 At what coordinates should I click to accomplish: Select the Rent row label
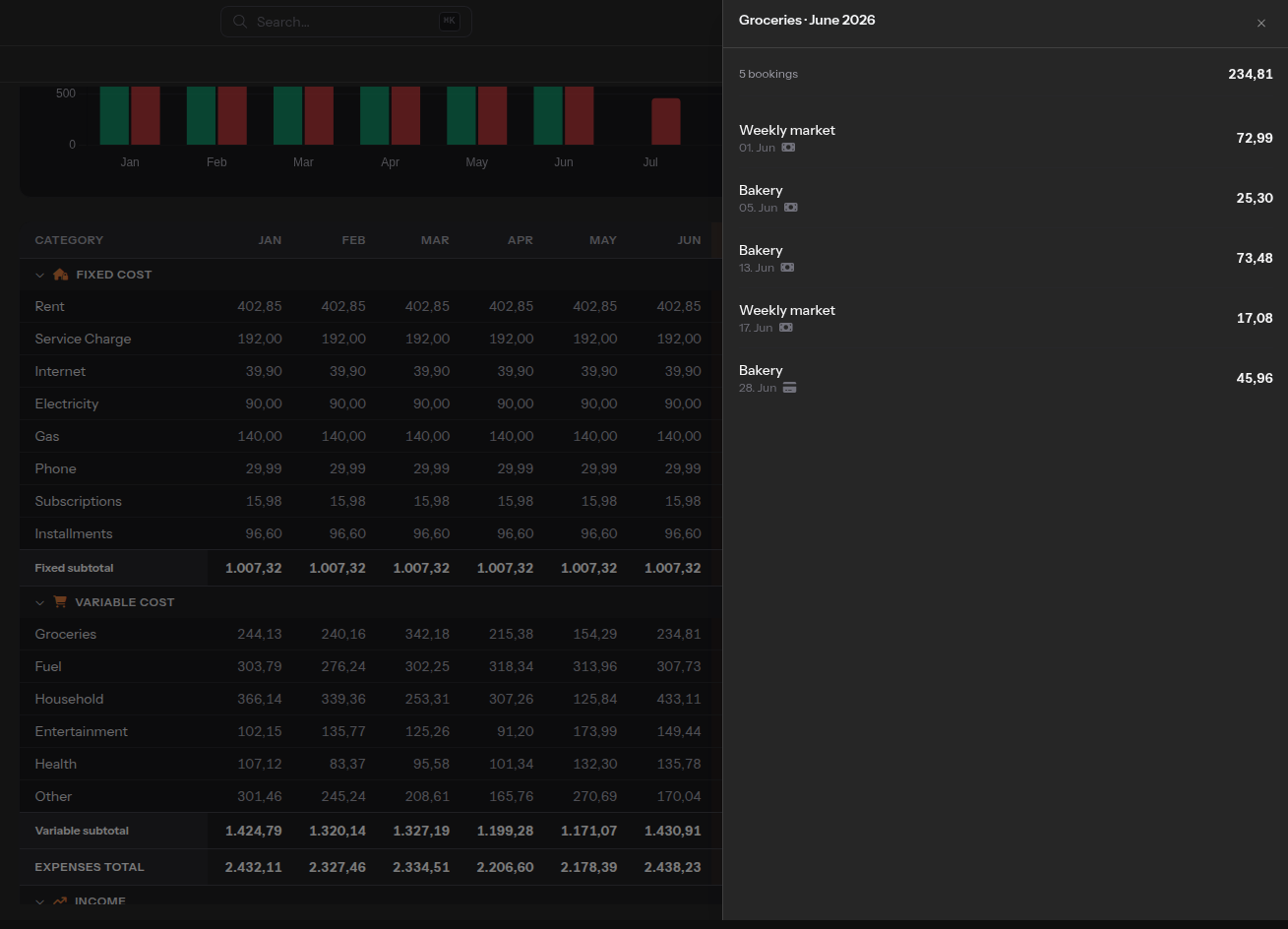49,306
